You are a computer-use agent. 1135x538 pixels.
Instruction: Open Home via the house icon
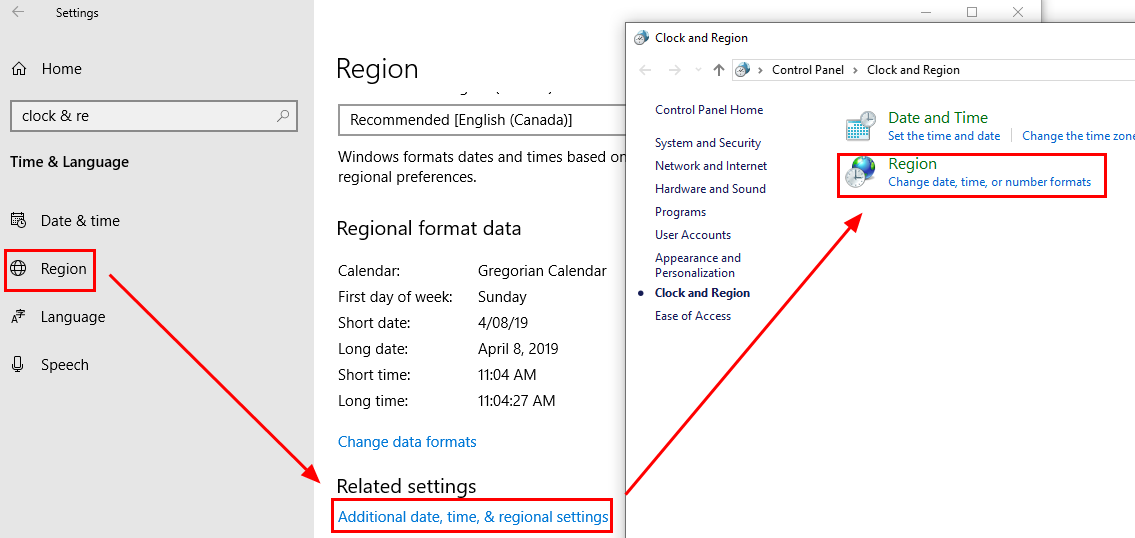pyautogui.click(x=19, y=69)
